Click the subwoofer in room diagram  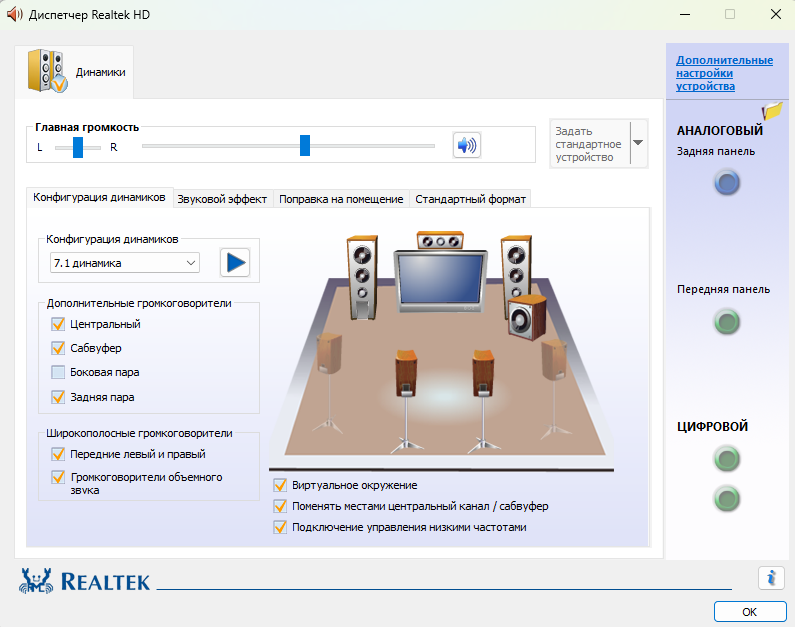527,317
